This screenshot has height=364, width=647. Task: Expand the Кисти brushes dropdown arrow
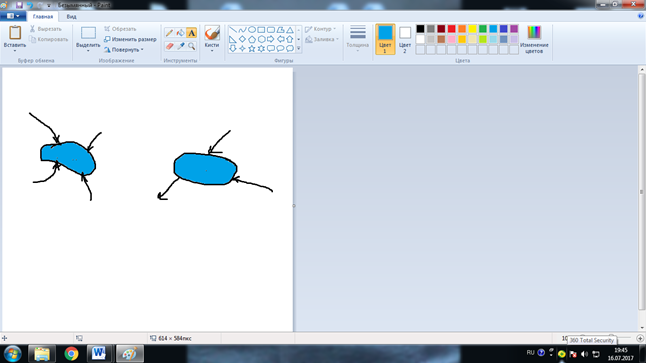212,51
